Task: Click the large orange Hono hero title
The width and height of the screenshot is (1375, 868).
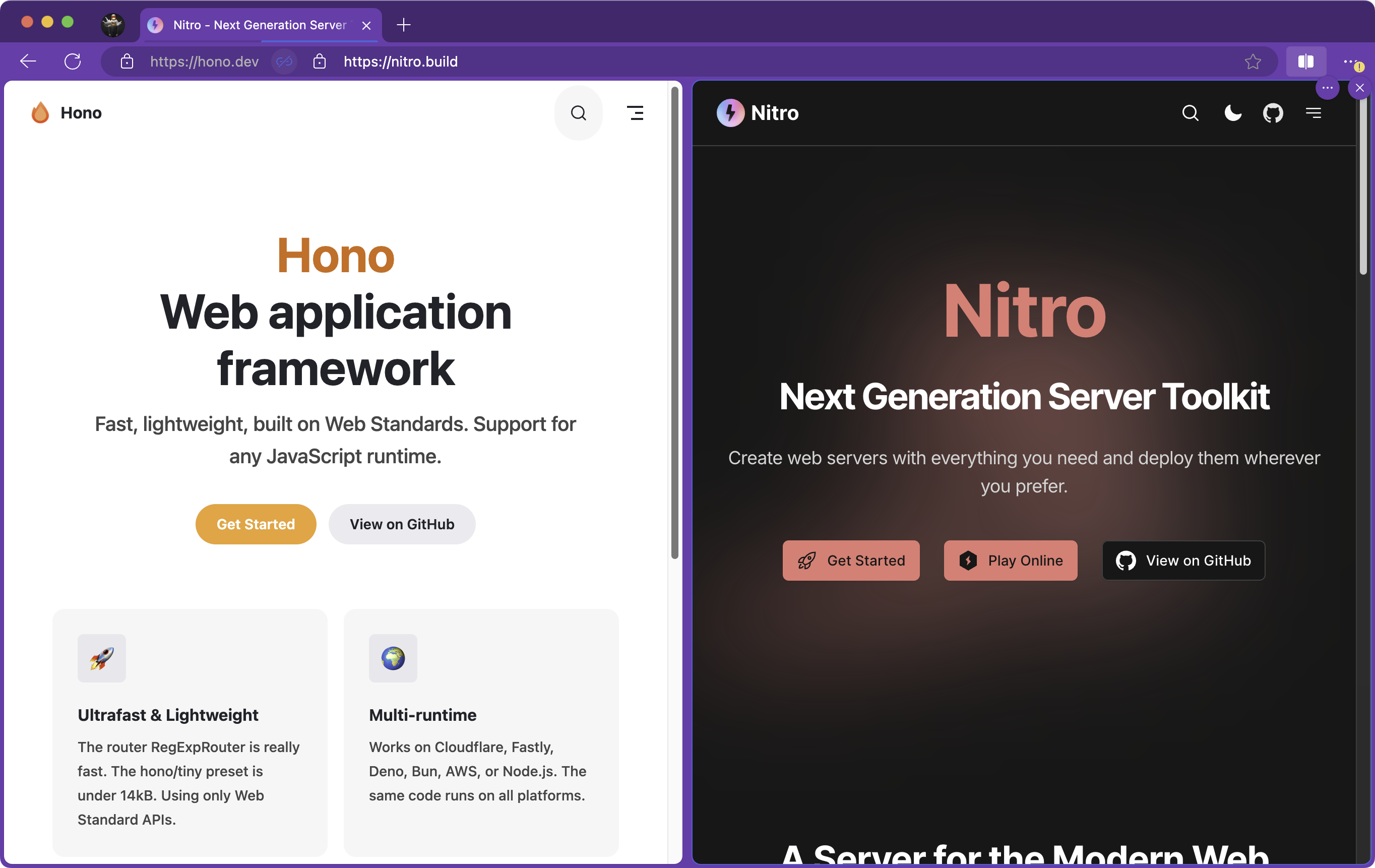Action: pyautogui.click(x=336, y=256)
